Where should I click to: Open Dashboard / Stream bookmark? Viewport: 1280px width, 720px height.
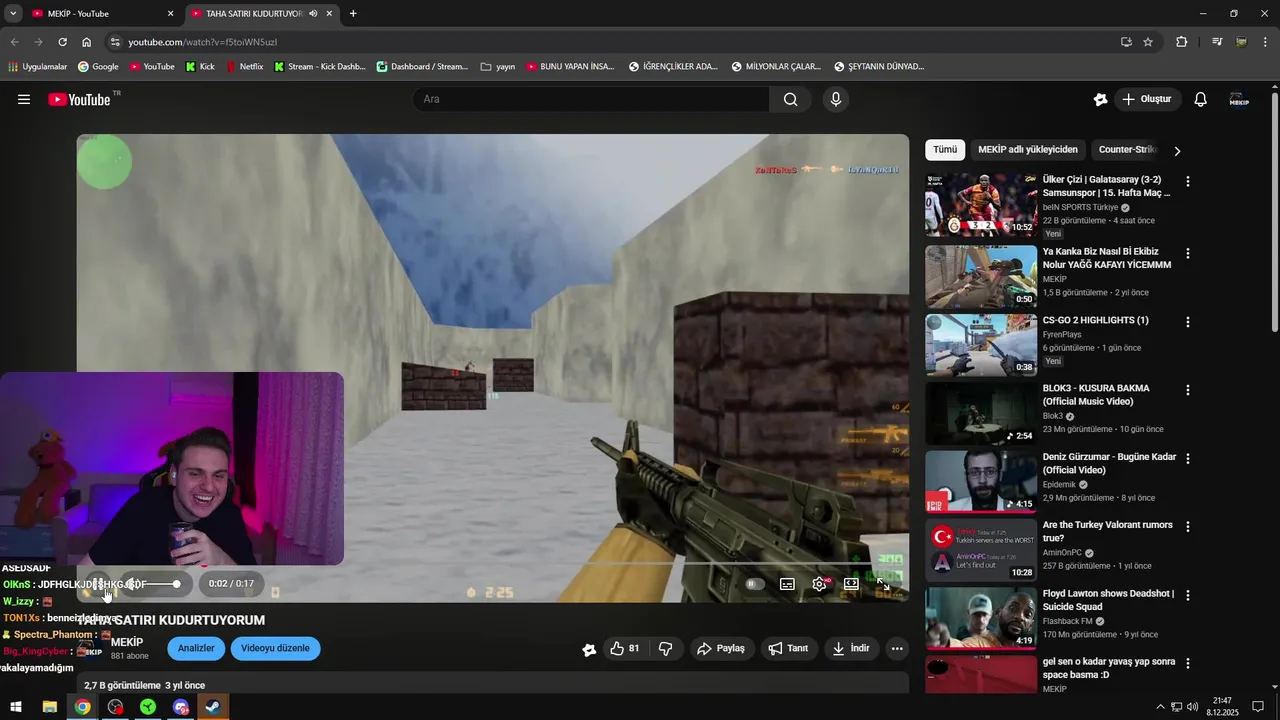coord(422,67)
